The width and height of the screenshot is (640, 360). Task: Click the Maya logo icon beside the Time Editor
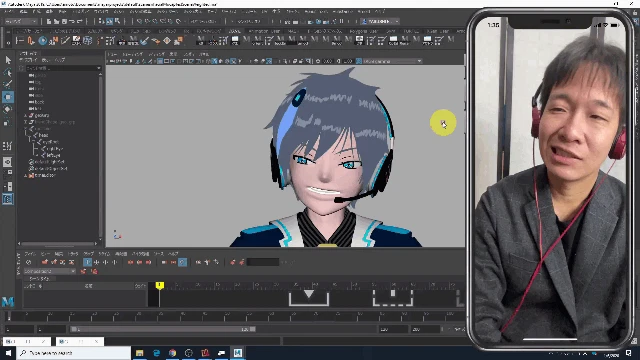point(8,302)
